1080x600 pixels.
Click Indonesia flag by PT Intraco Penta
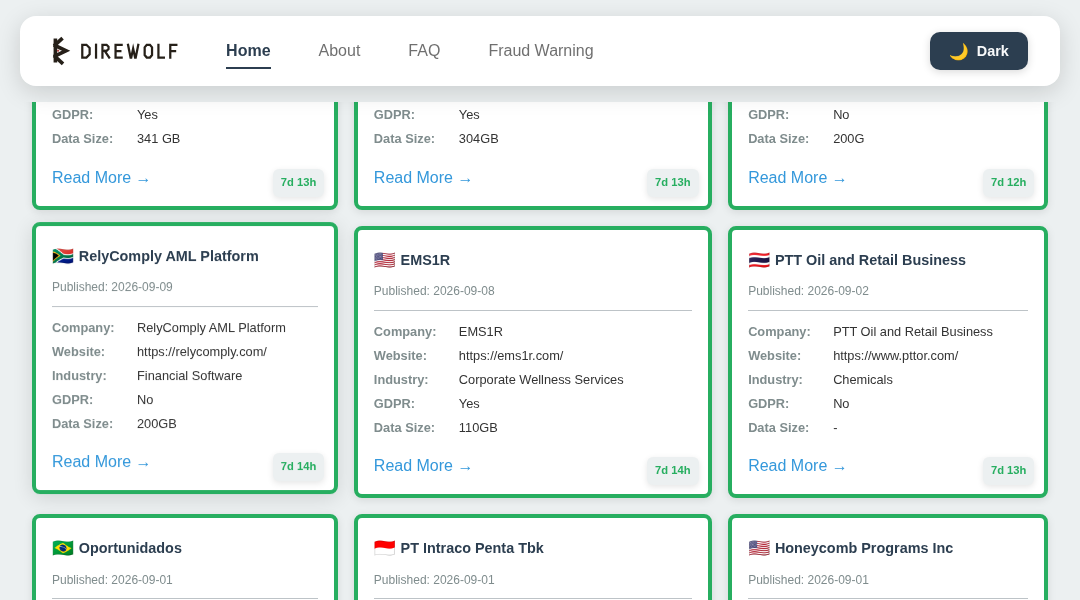[x=384, y=548]
